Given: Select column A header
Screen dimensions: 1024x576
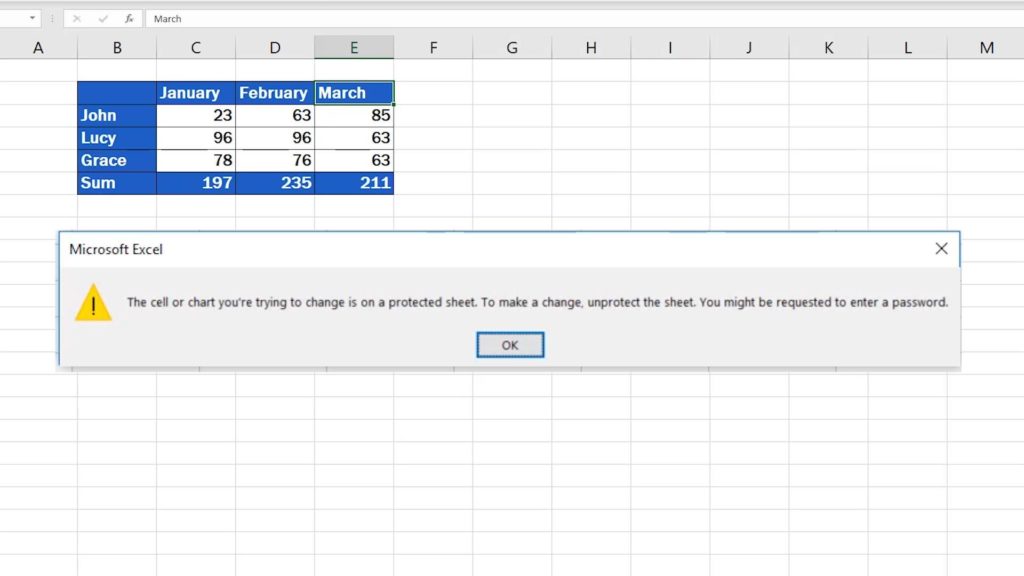Looking at the screenshot, I should [39, 48].
